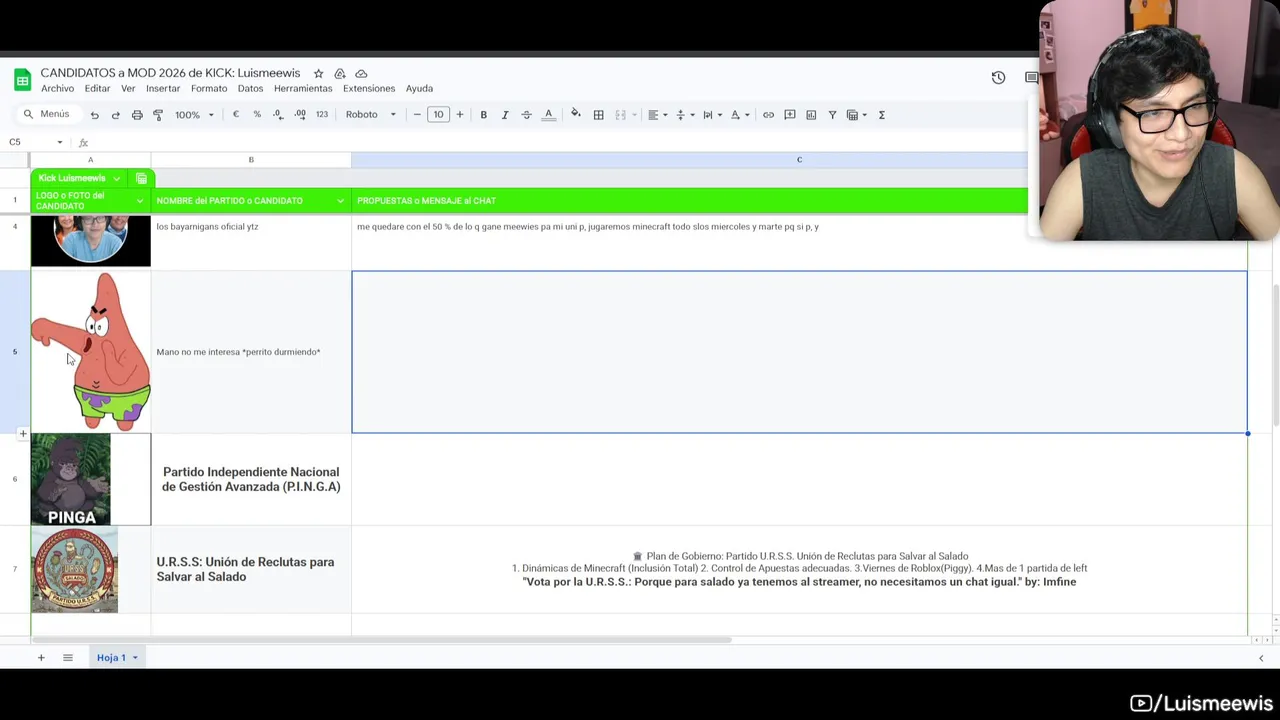The image size is (1280, 720).
Task: Open the Formato menu
Action: [209, 88]
